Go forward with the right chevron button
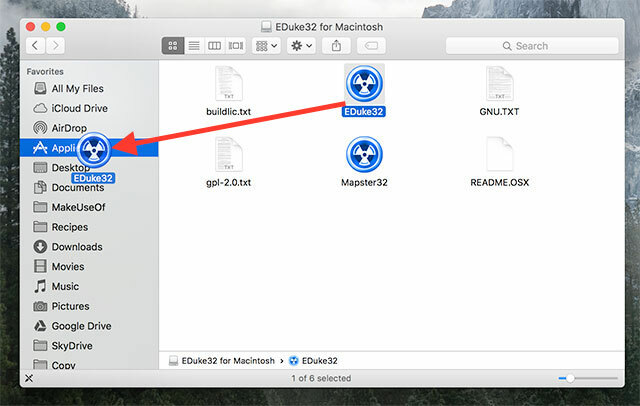The image size is (640, 406). (x=55, y=46)
